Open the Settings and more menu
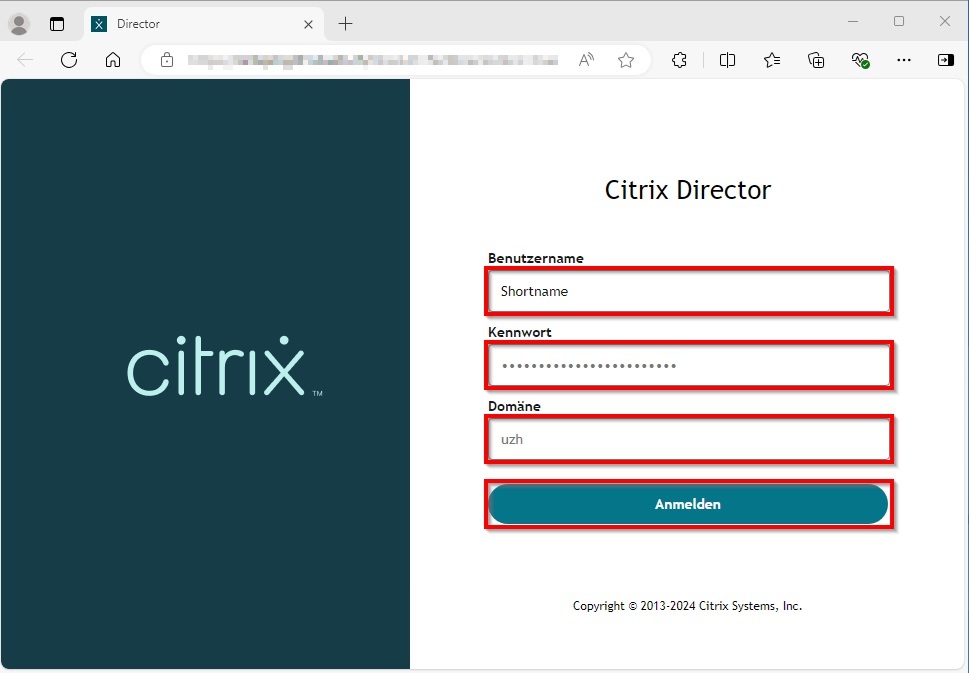Viewport: 969px width, 673px height. point(904,60)
